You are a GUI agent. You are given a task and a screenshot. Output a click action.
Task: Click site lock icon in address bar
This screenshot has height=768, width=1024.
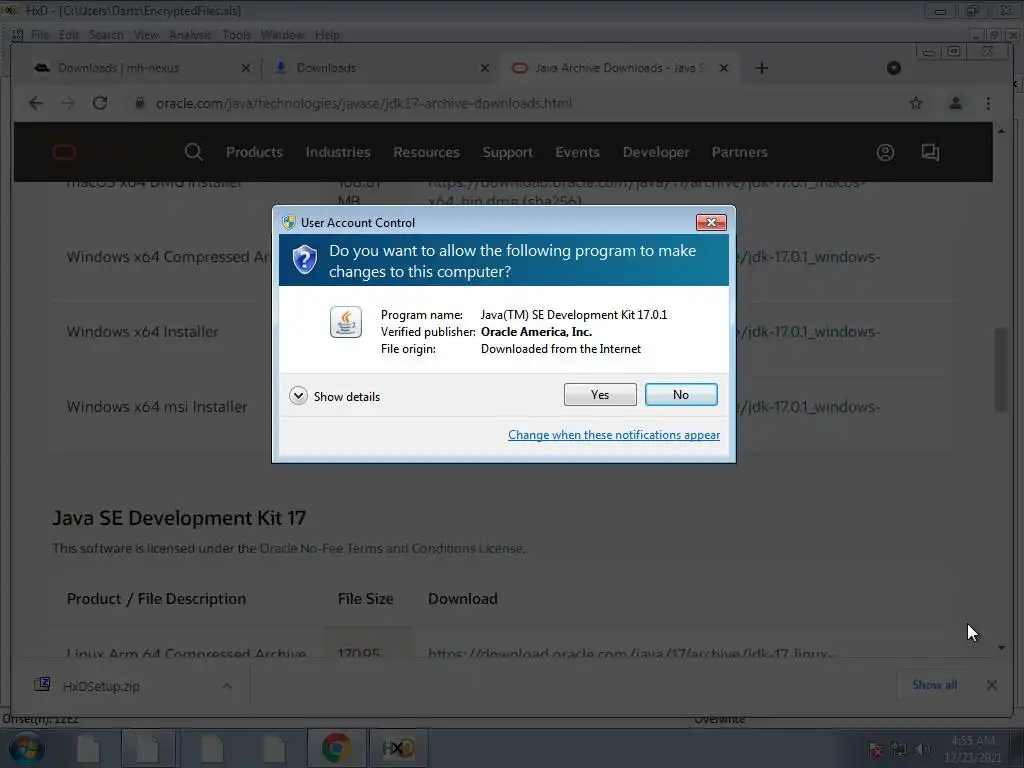click(139, 103)
